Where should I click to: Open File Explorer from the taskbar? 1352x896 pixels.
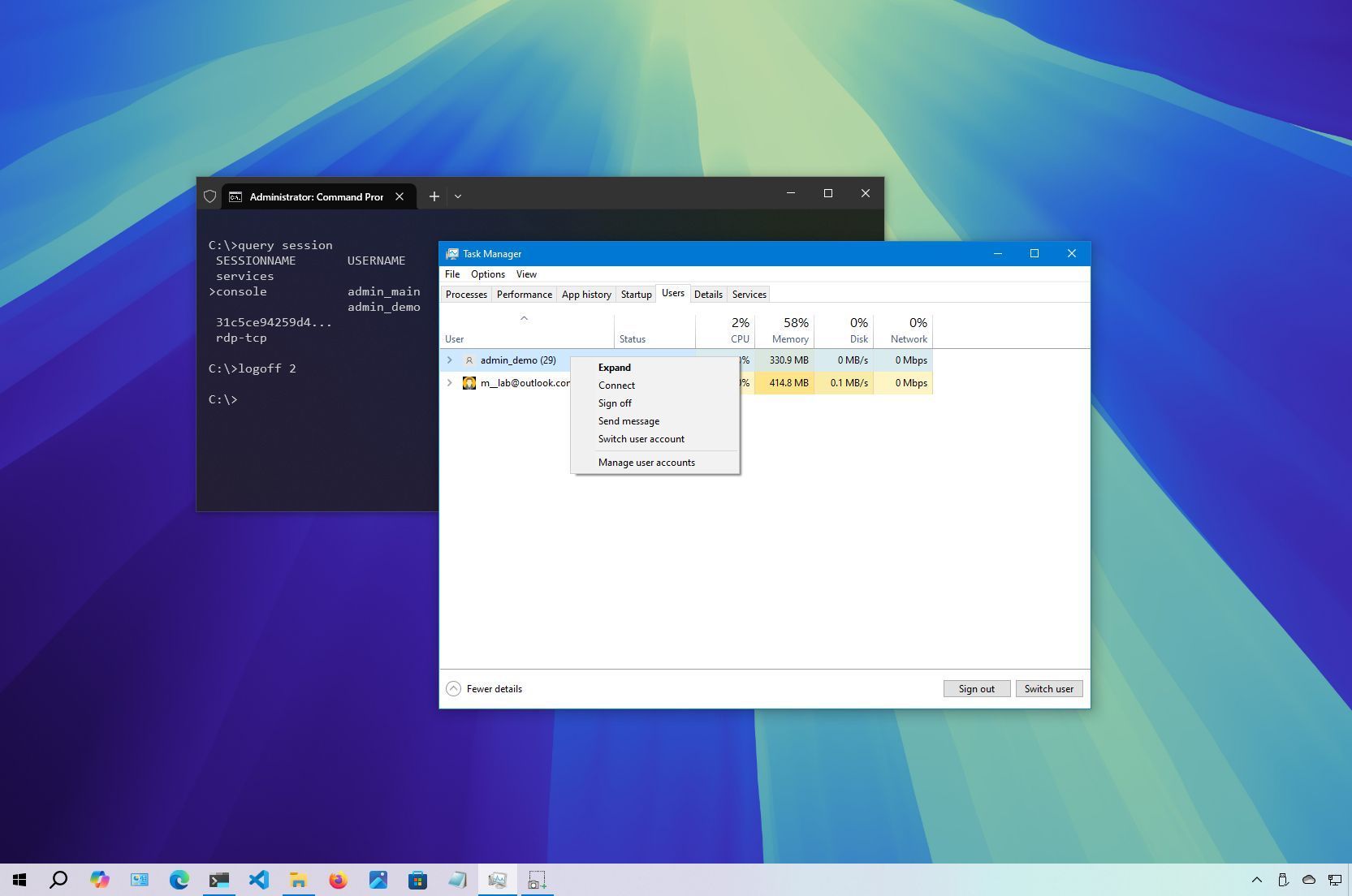299,880
